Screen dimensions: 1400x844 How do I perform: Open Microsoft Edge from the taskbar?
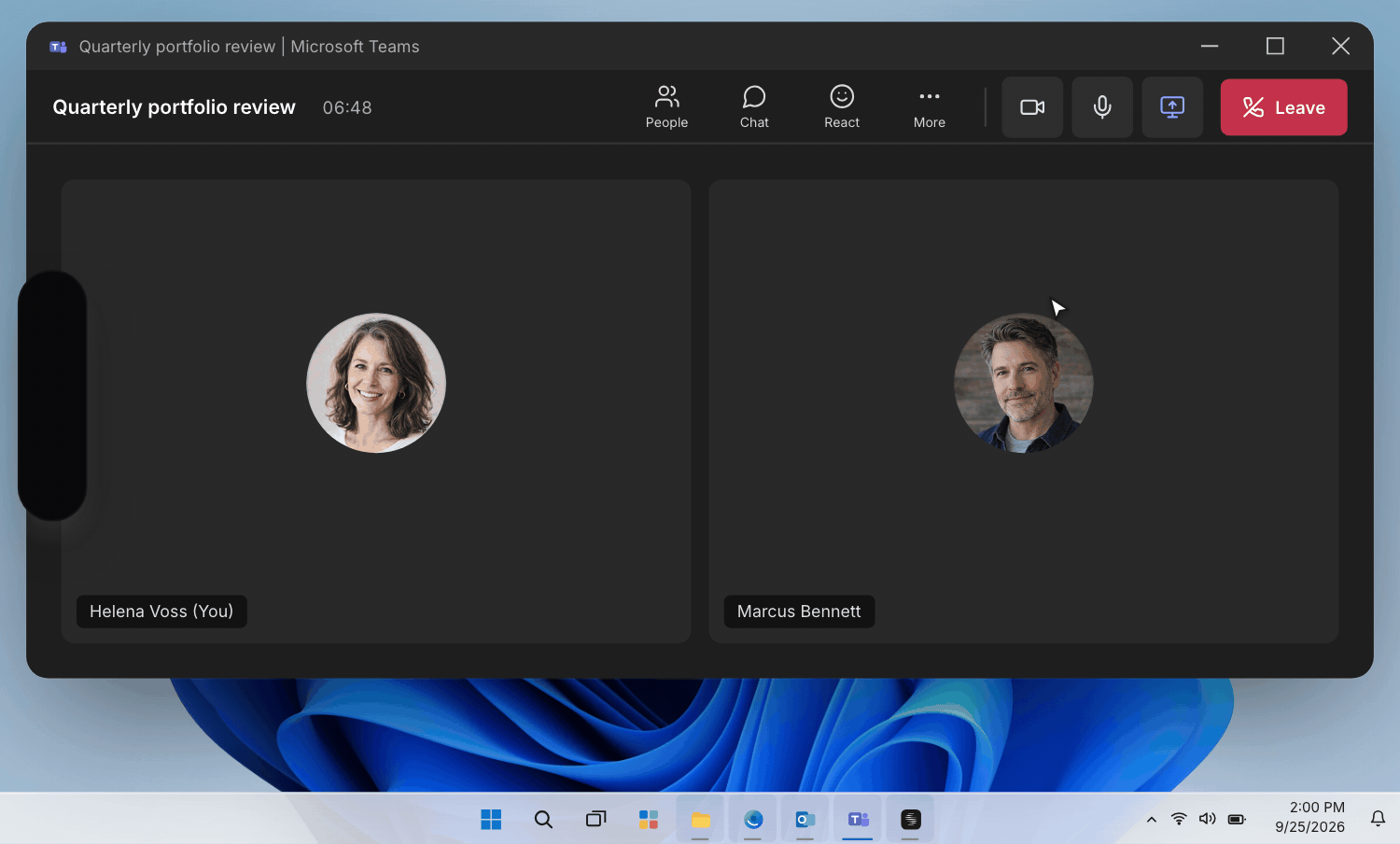tap(752, 819)
